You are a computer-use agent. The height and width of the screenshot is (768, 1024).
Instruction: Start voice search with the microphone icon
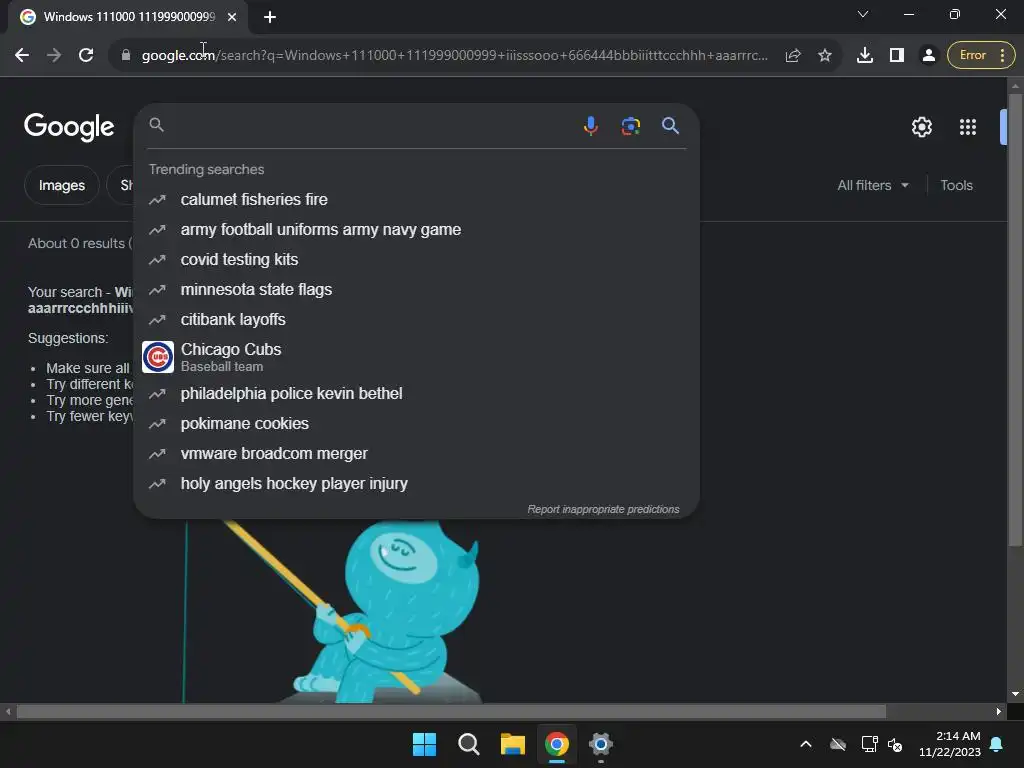[590, 125]
